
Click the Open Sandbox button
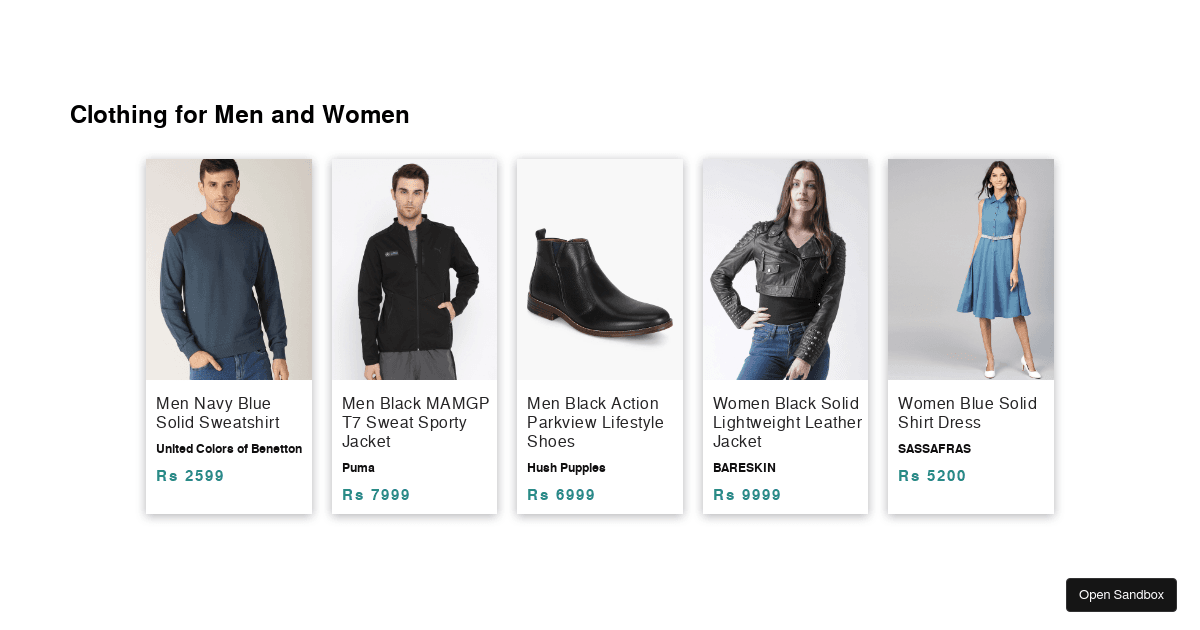pyautogui.click(x=1121, y=595)
